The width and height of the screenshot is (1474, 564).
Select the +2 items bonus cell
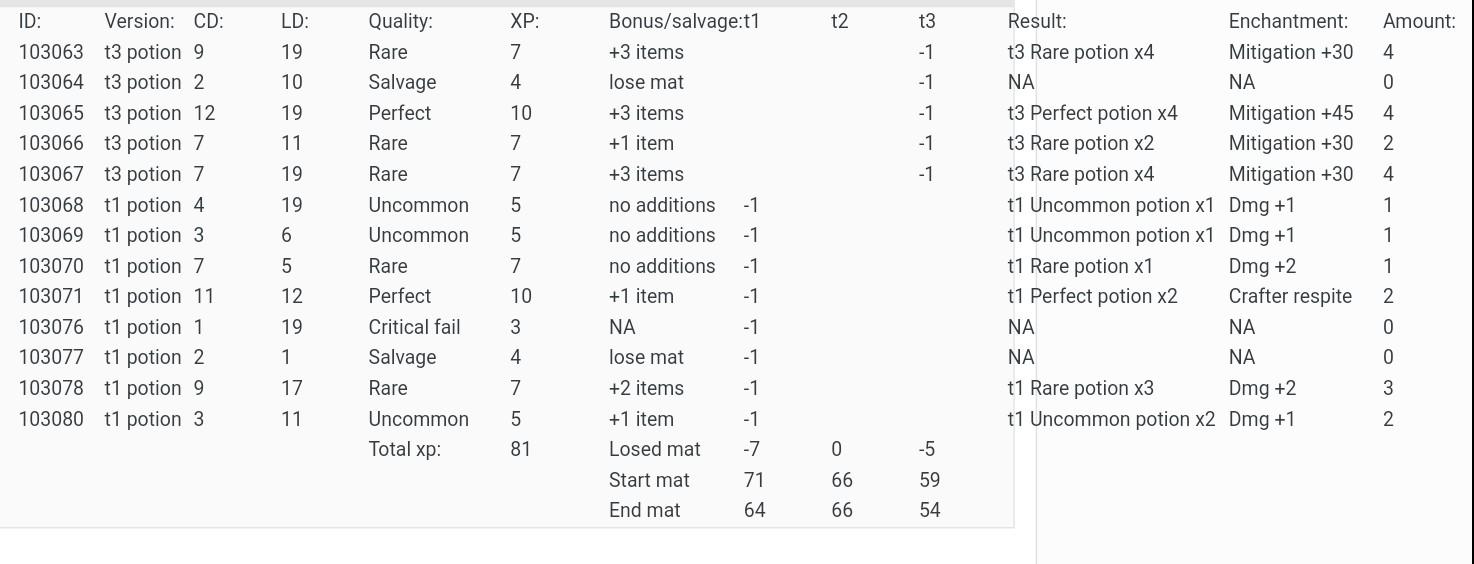coord(646,388)
